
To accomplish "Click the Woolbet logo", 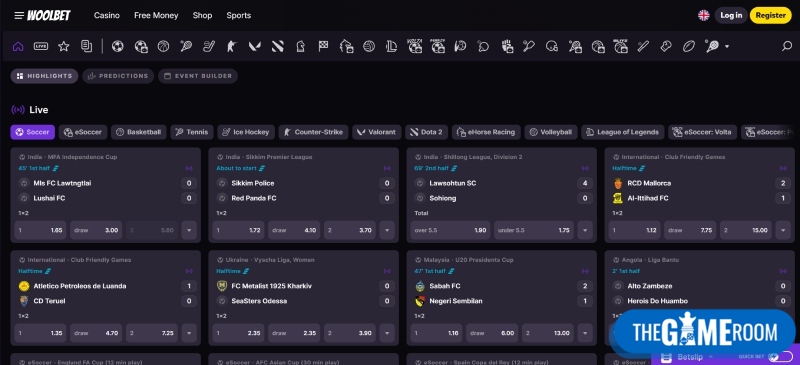I will 49,15.
